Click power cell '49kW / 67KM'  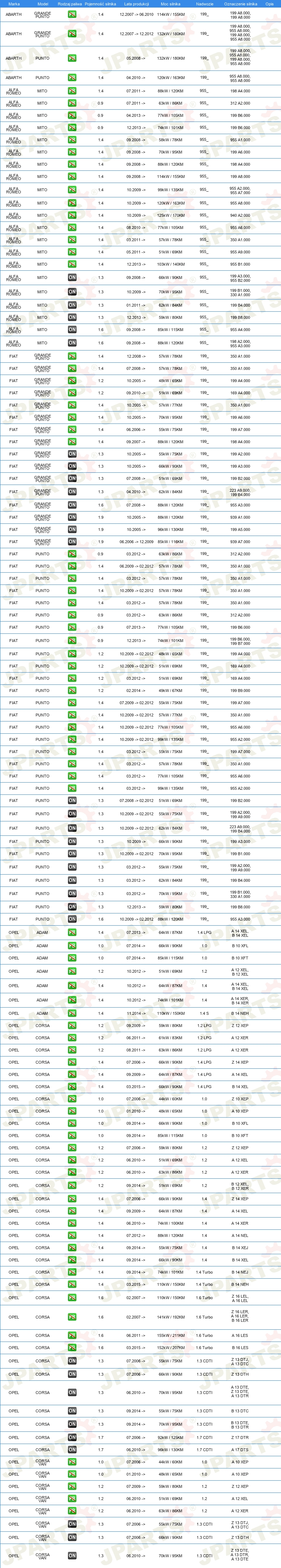170,691
